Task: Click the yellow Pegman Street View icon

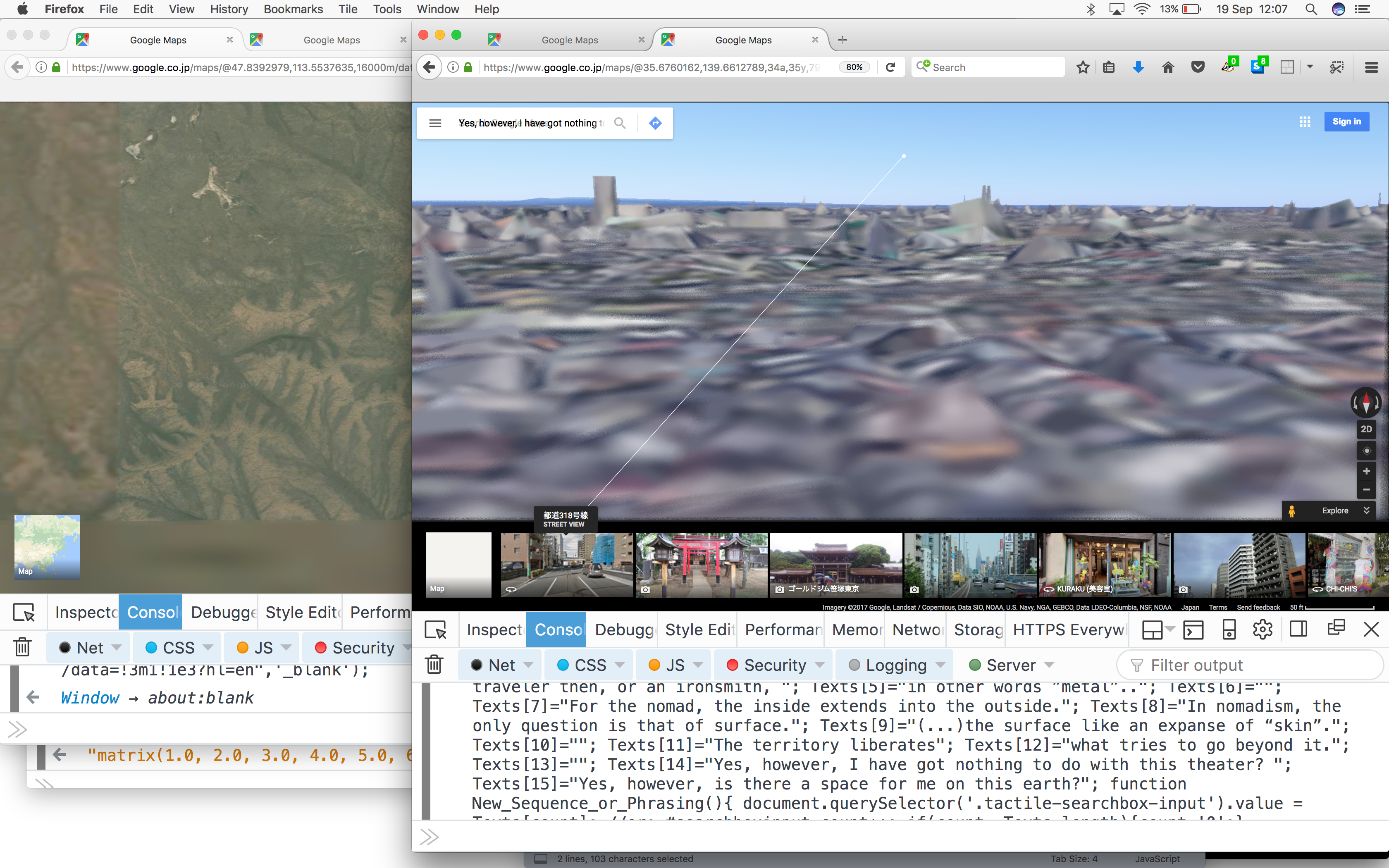Action: pos(1291,511)
